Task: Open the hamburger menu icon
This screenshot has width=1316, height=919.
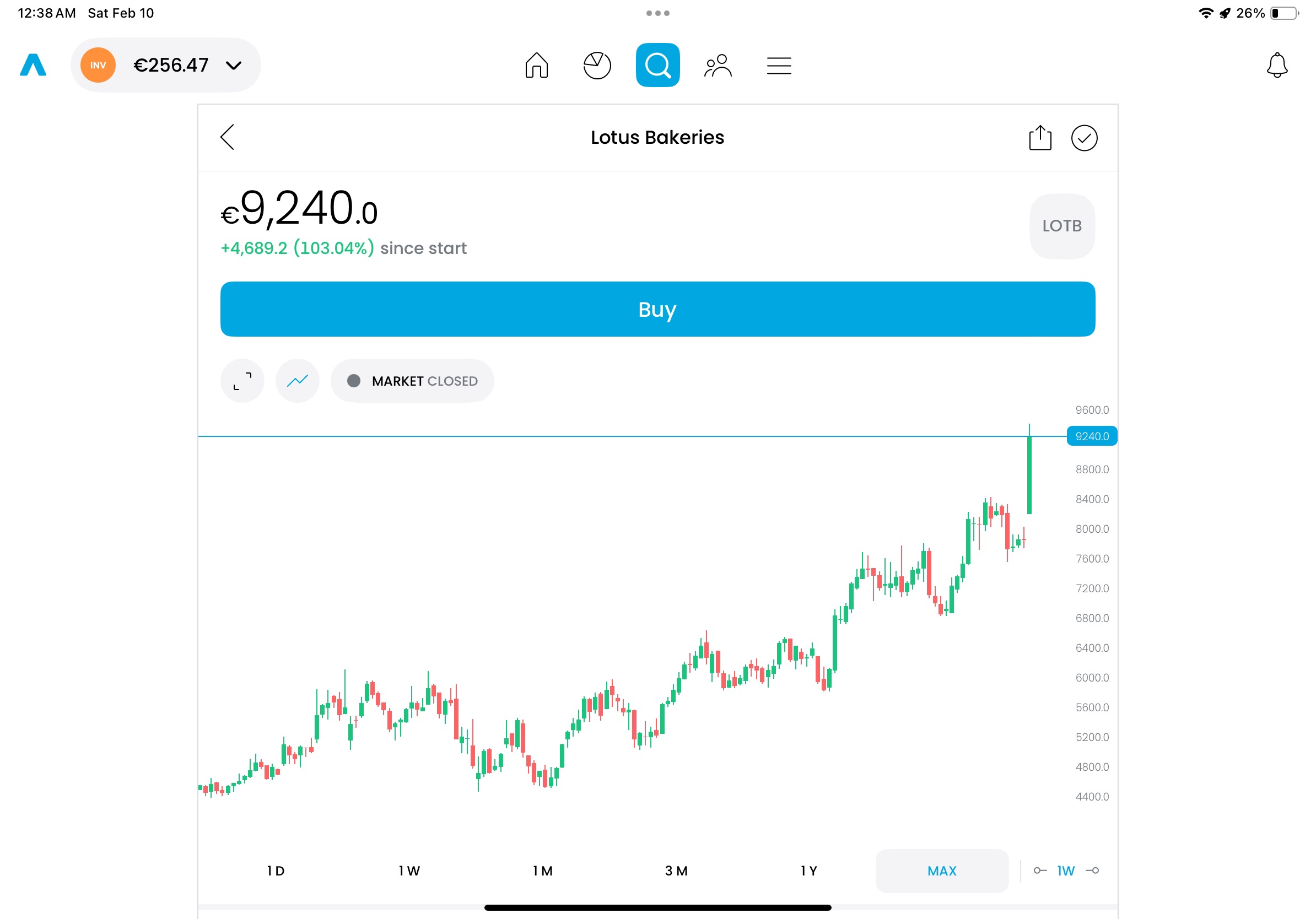Action: [779, 66]
